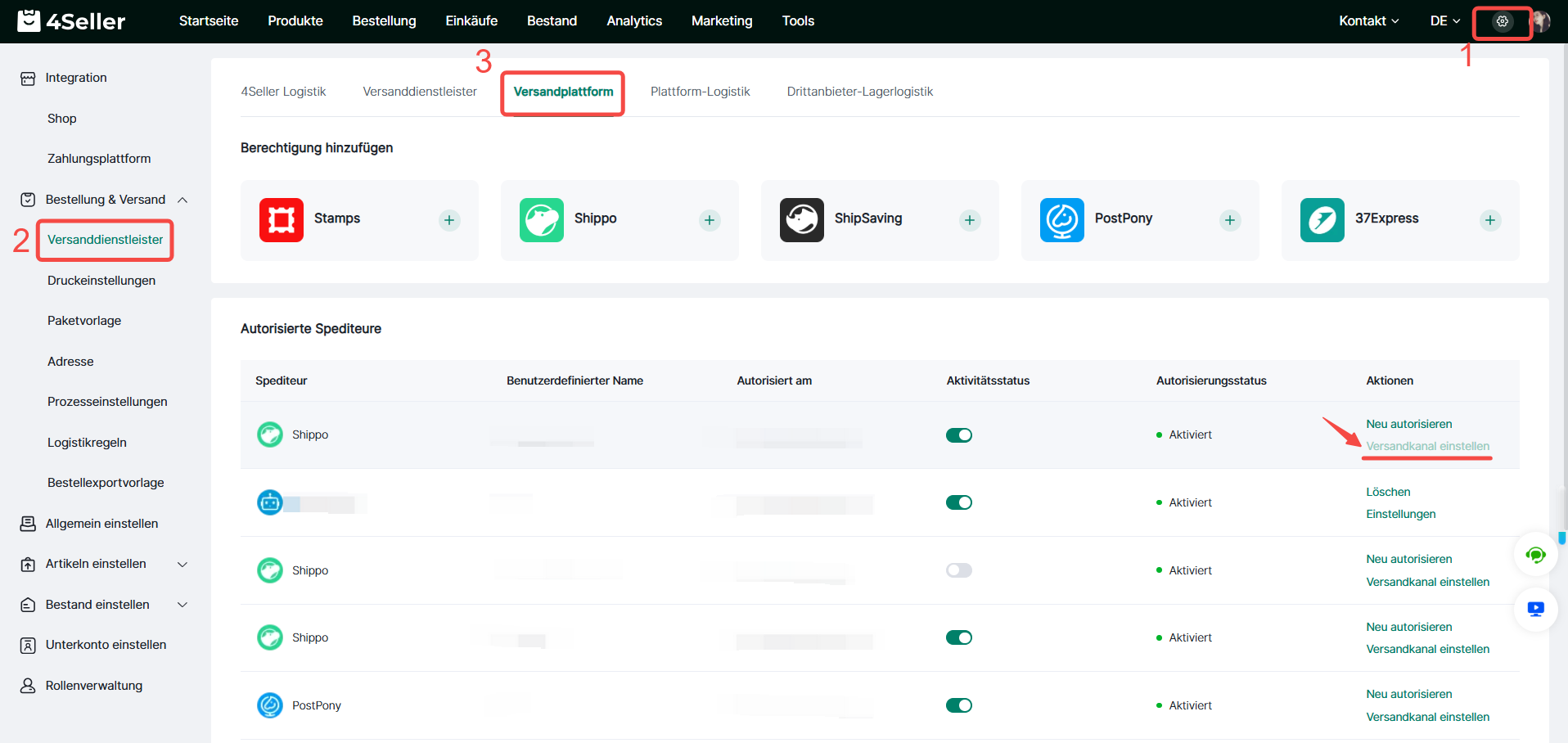The width and height of the screenshot is (1568, 743).
Task: Switch to the Plattform-Logistik tab
Action: tap(700, 92)
